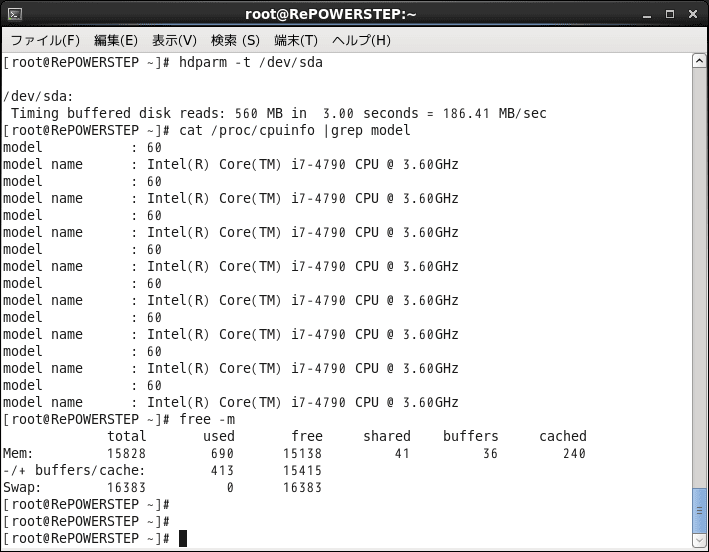Click the /dev/sda: output line

(x=38, y=97)
